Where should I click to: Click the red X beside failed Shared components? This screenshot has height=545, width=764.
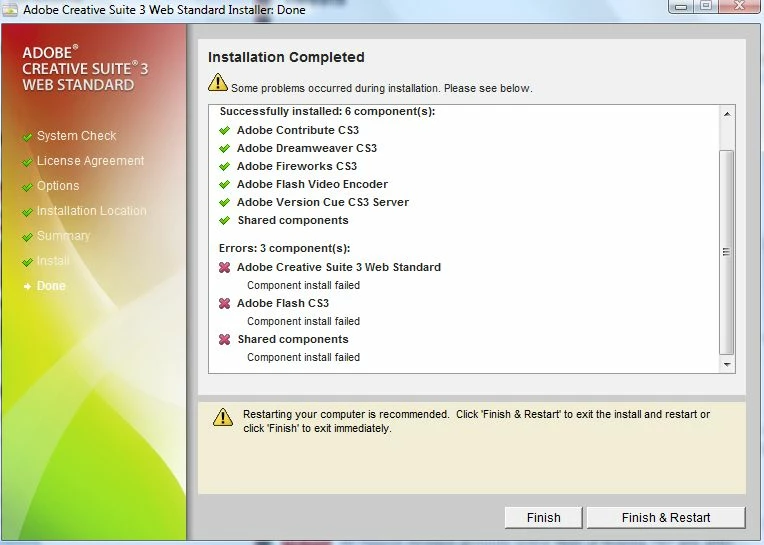[x=225, y=339]
